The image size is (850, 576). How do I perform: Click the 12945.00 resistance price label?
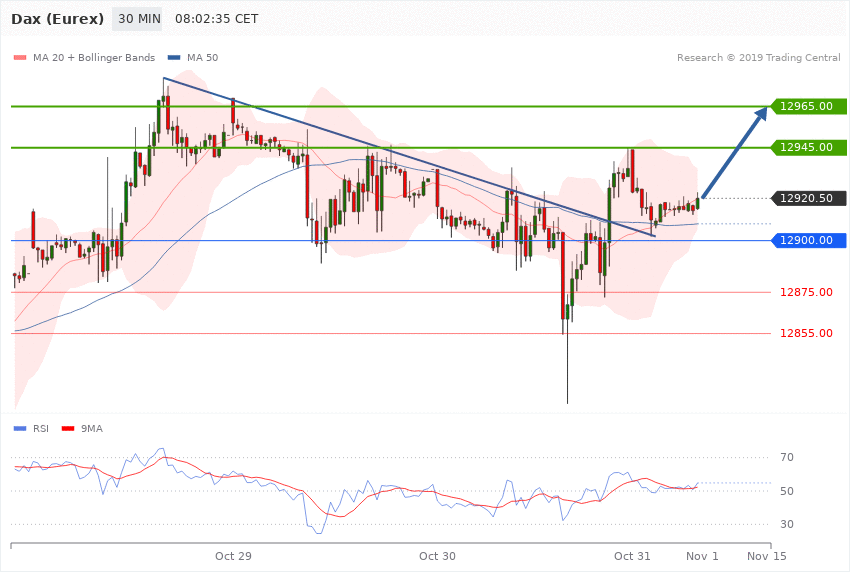tap(809, 147)
